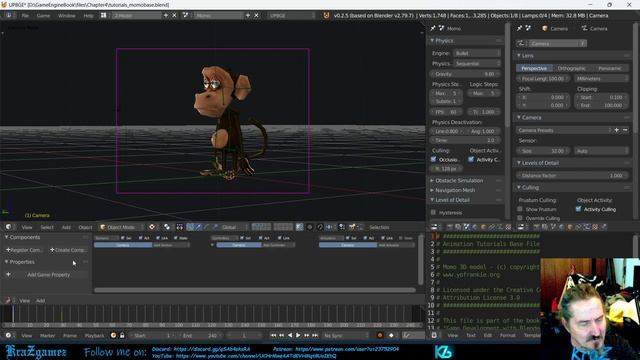Toggle Activity Culling checkbox in Camera Culling panel
This screenshot has width=640, height=360.
coord(578,209)
